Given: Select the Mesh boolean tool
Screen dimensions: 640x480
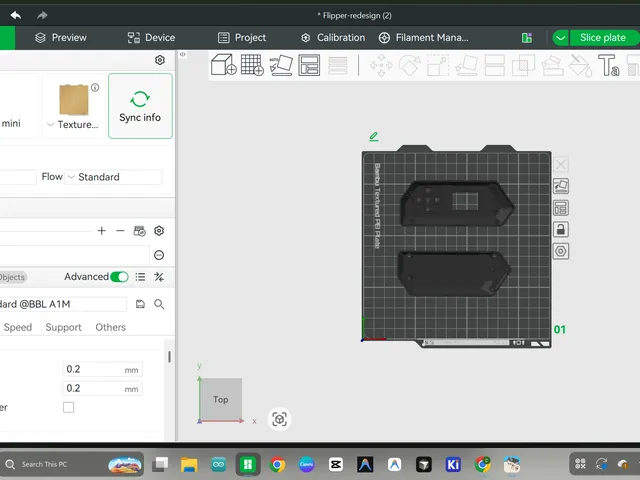Looking at the screenshot, I should 523,65.
